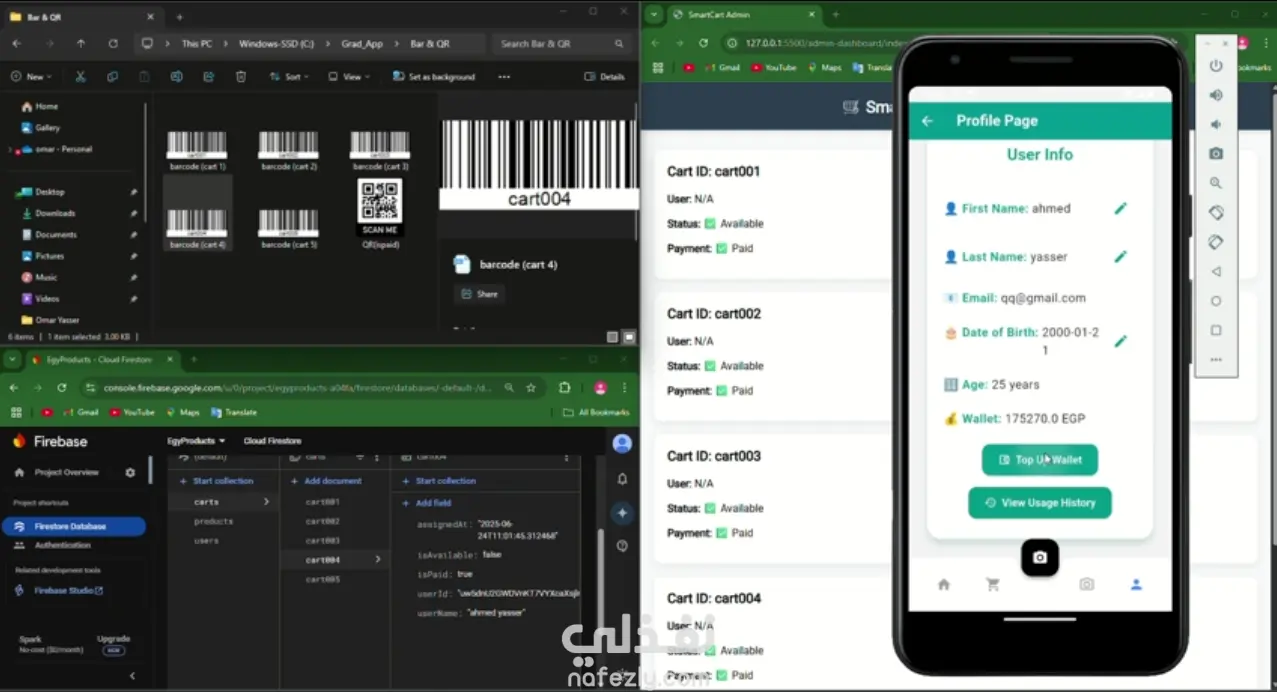Select the QR(ispaid) file thumbnail
Viewport: 1277px width, 692px height.
click(380, 214)
